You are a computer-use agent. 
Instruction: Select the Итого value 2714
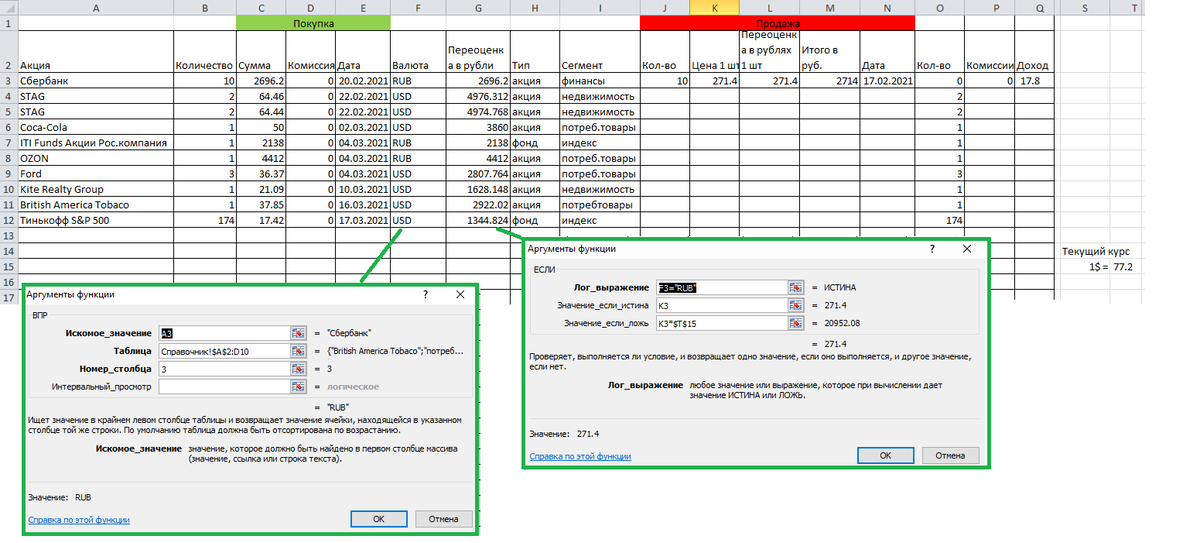(828, 80)
